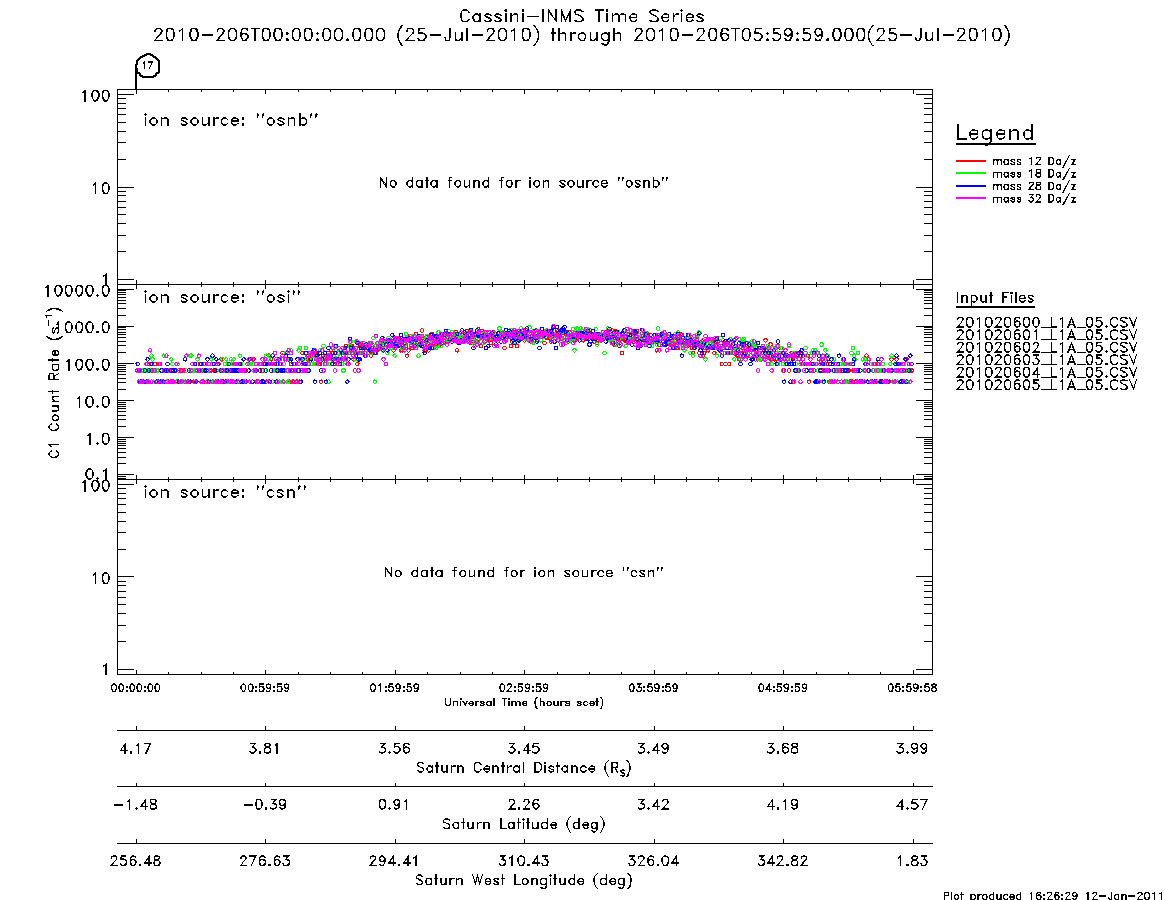Click the ion source "csn" panel label
This screenshot has height=900, width=1165.
click(225, 492)
